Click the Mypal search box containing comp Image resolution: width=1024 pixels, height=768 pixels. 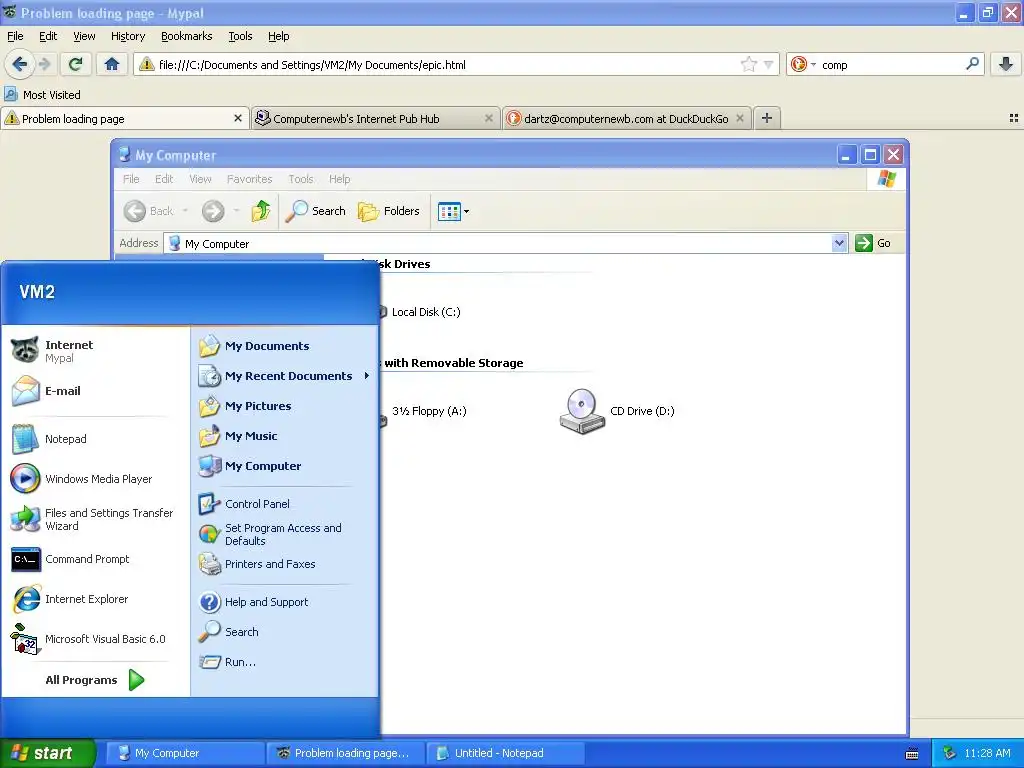(x=891, y=64)
